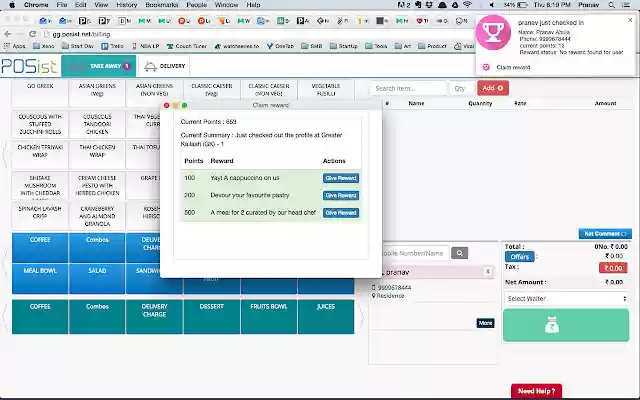Click the Kot Comment button

pos(605,233)
